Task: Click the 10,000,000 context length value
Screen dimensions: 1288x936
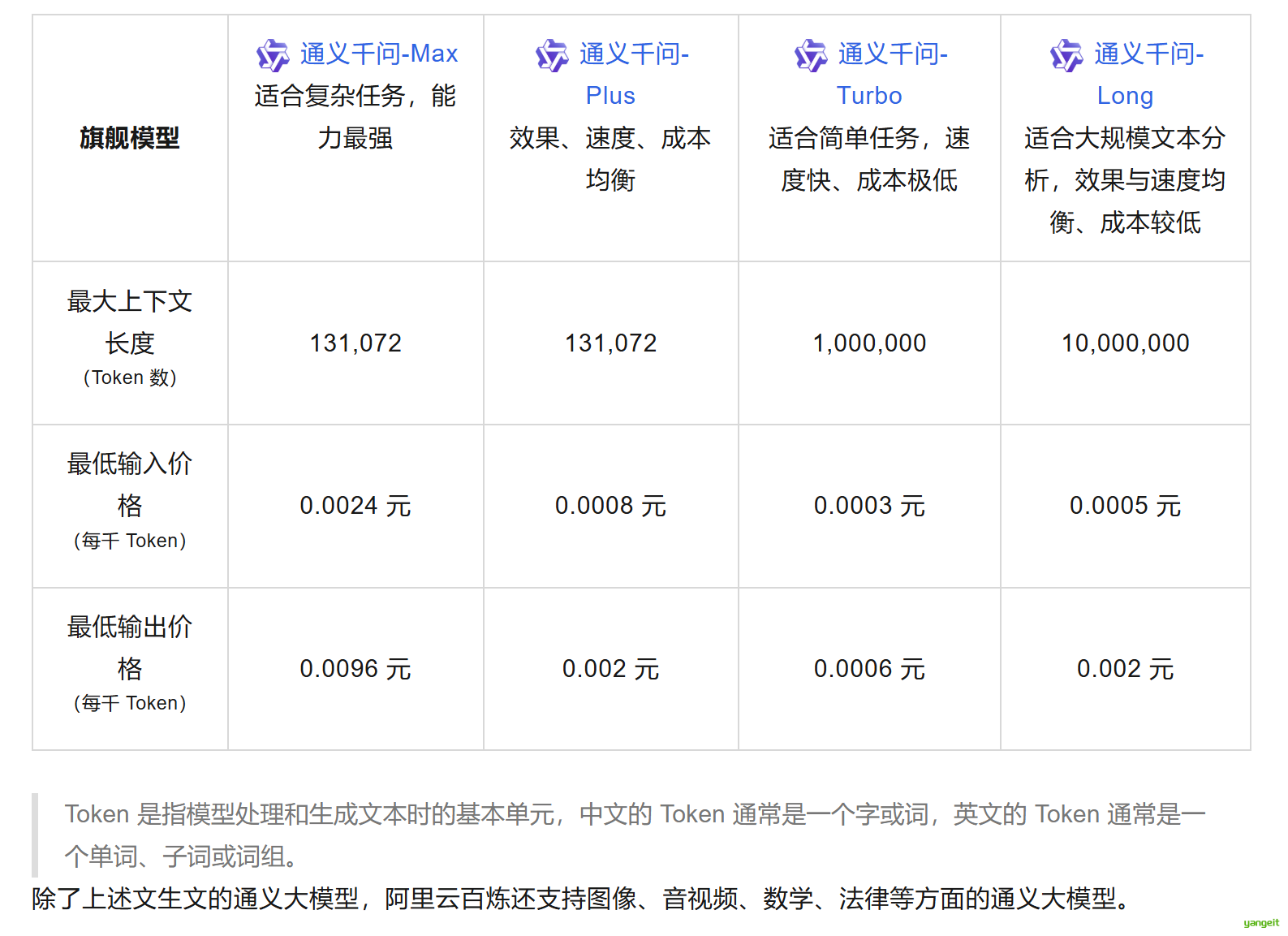Action: point(1126,343)
